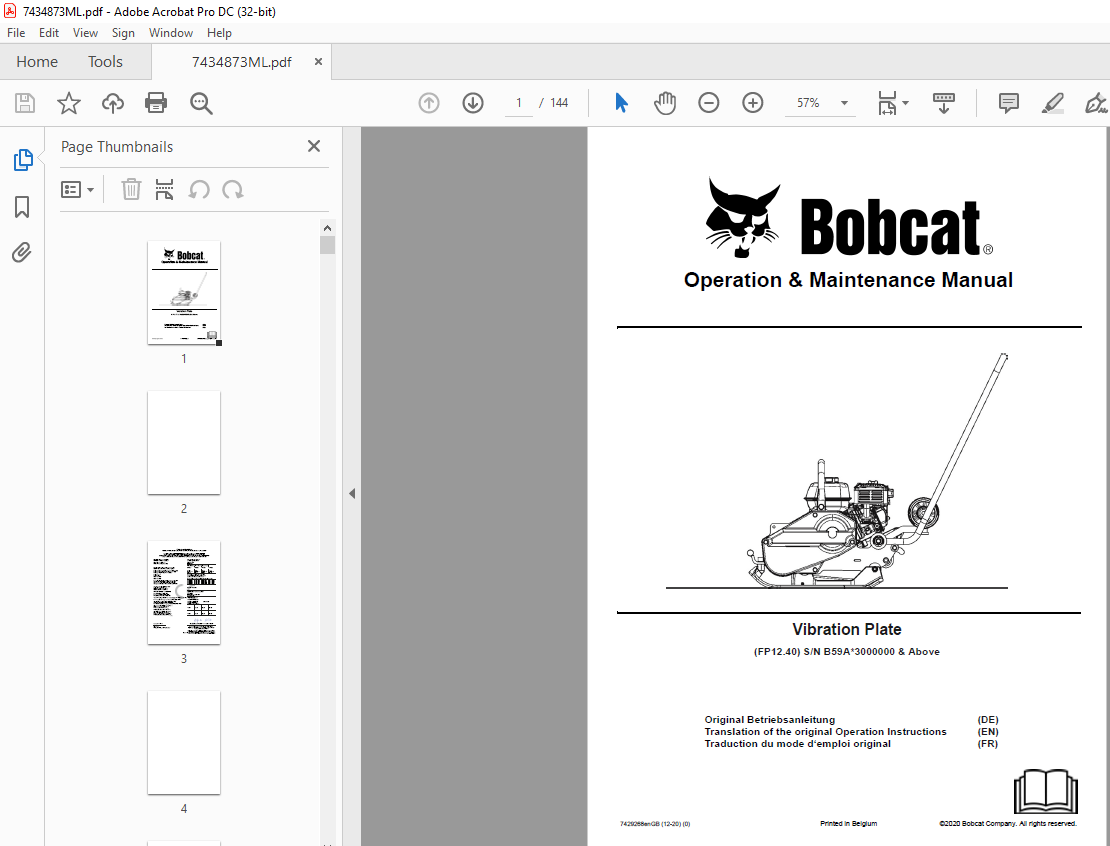
Task: Select page 3 thumbnail
Action: pos(184,593)
